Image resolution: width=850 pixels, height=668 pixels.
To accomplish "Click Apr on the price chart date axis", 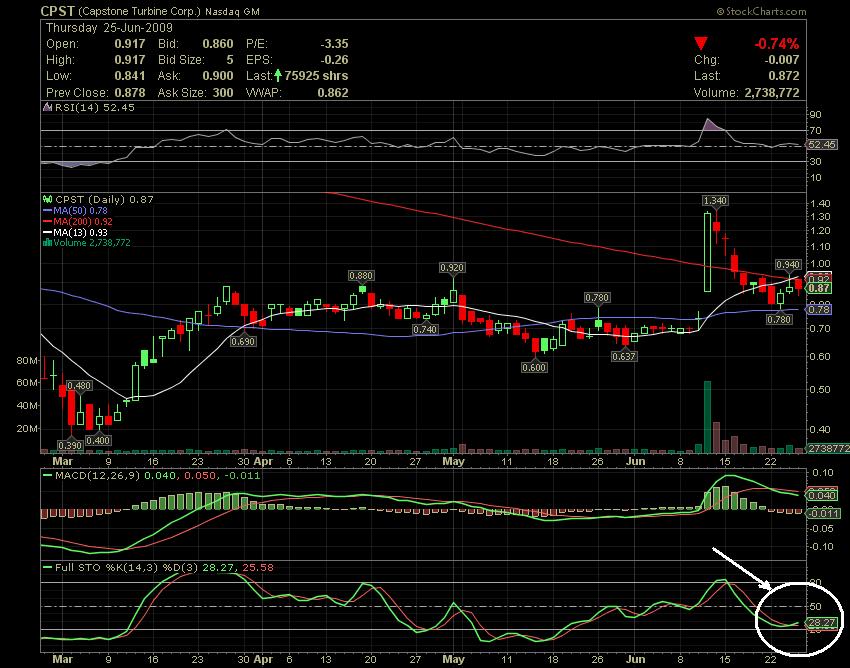I will click(263, 461).
